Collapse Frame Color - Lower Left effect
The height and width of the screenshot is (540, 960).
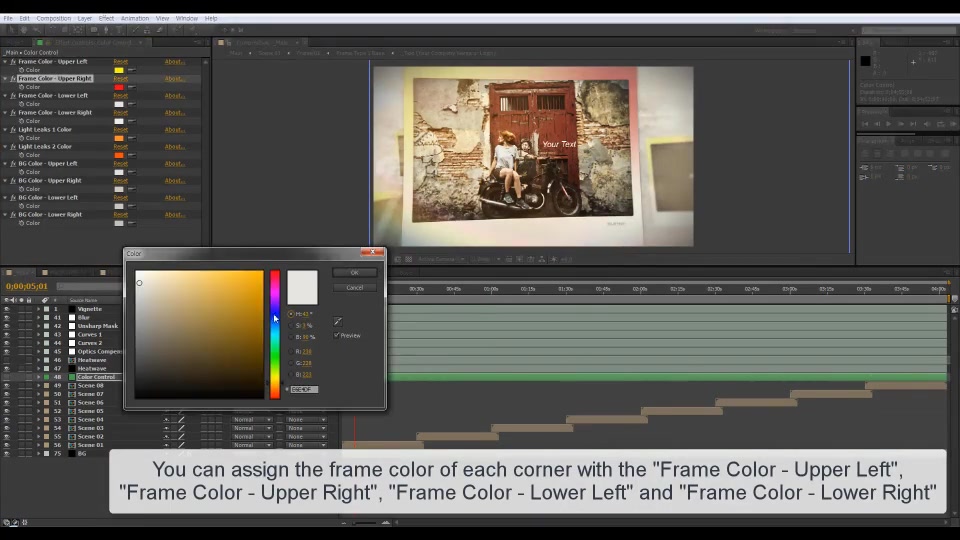pos(6,96)
